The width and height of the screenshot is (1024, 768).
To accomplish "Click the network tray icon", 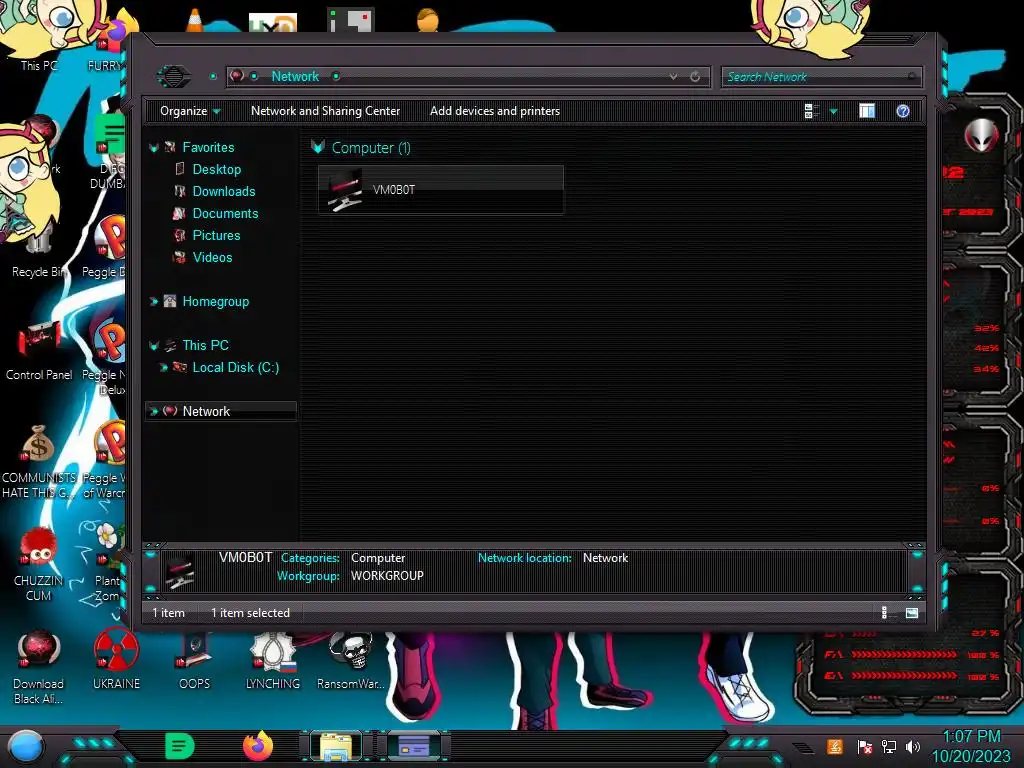I will [889, 746].
